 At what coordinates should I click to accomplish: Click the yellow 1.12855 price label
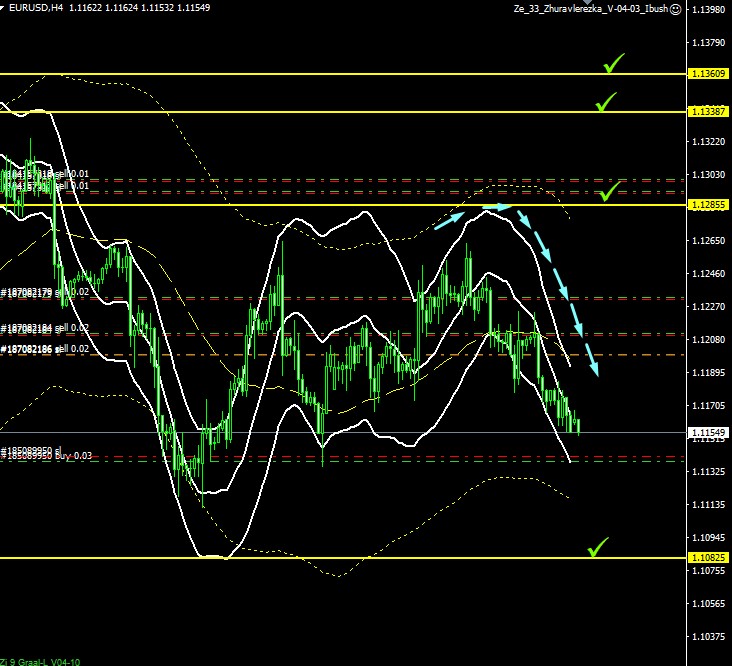(x=708, y=204)
